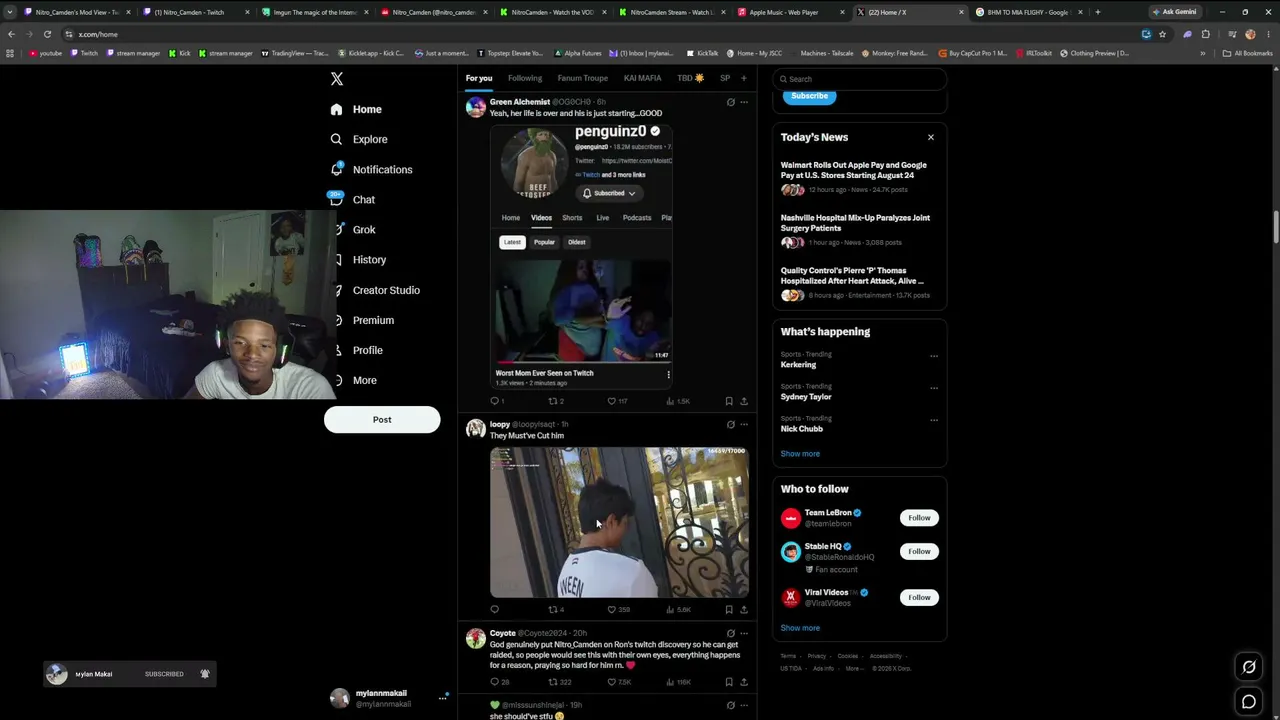
Task: Like the Green Alchemist post
Action: (617, 401)
